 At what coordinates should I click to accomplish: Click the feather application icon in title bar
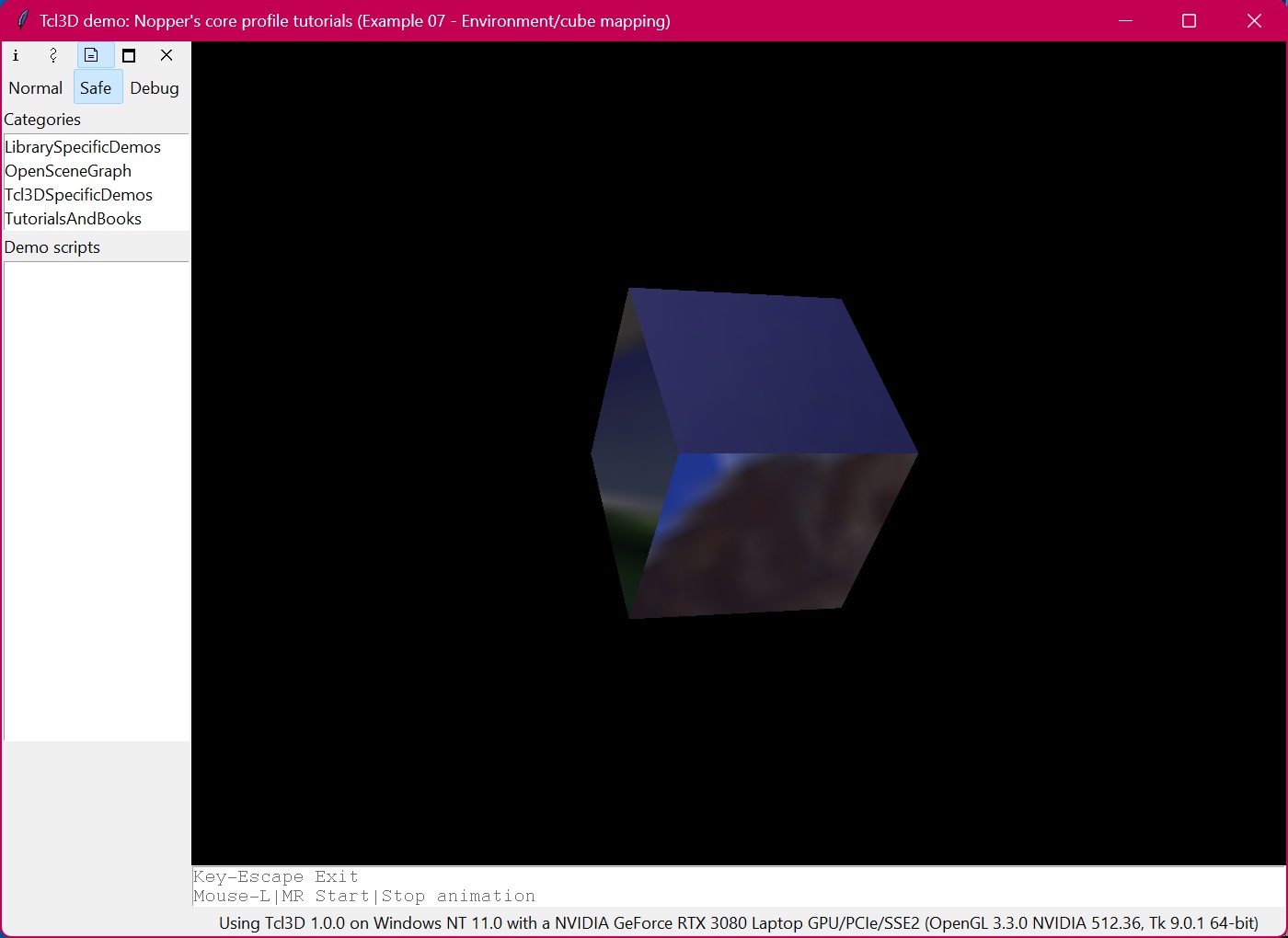pyautogui.click(x=22, y=20)
